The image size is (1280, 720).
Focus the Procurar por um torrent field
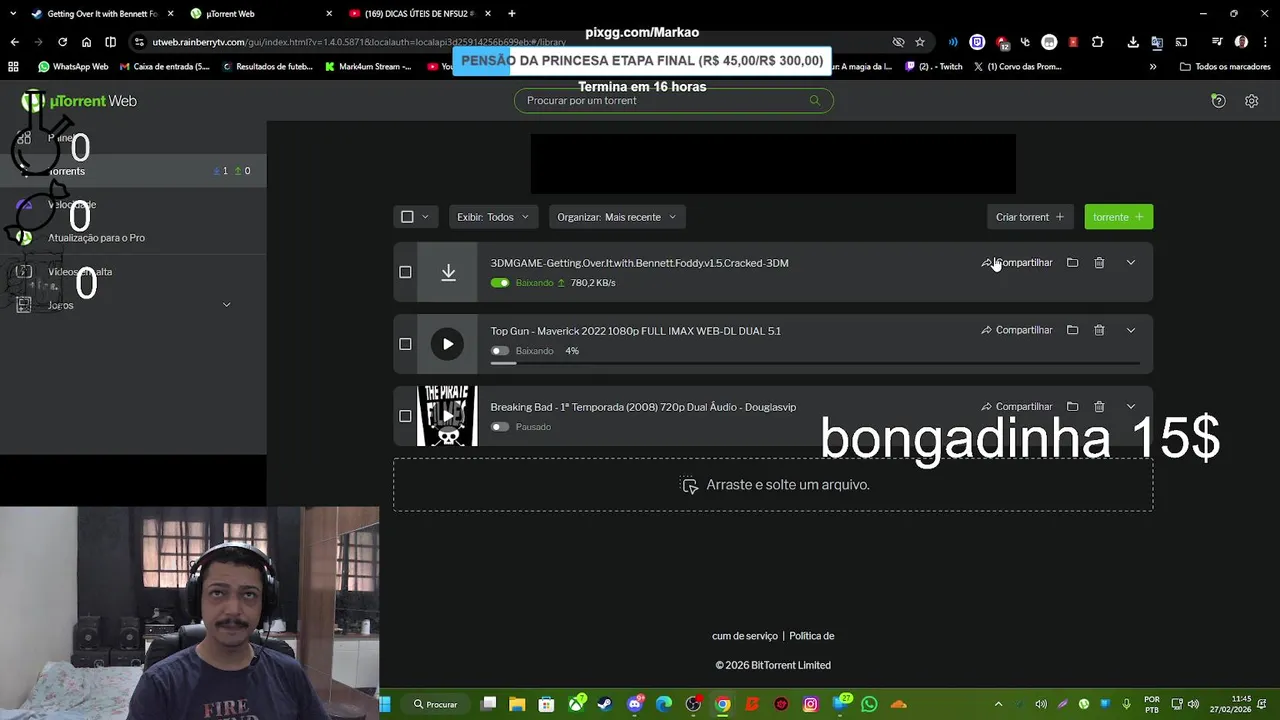coord(674,100)
